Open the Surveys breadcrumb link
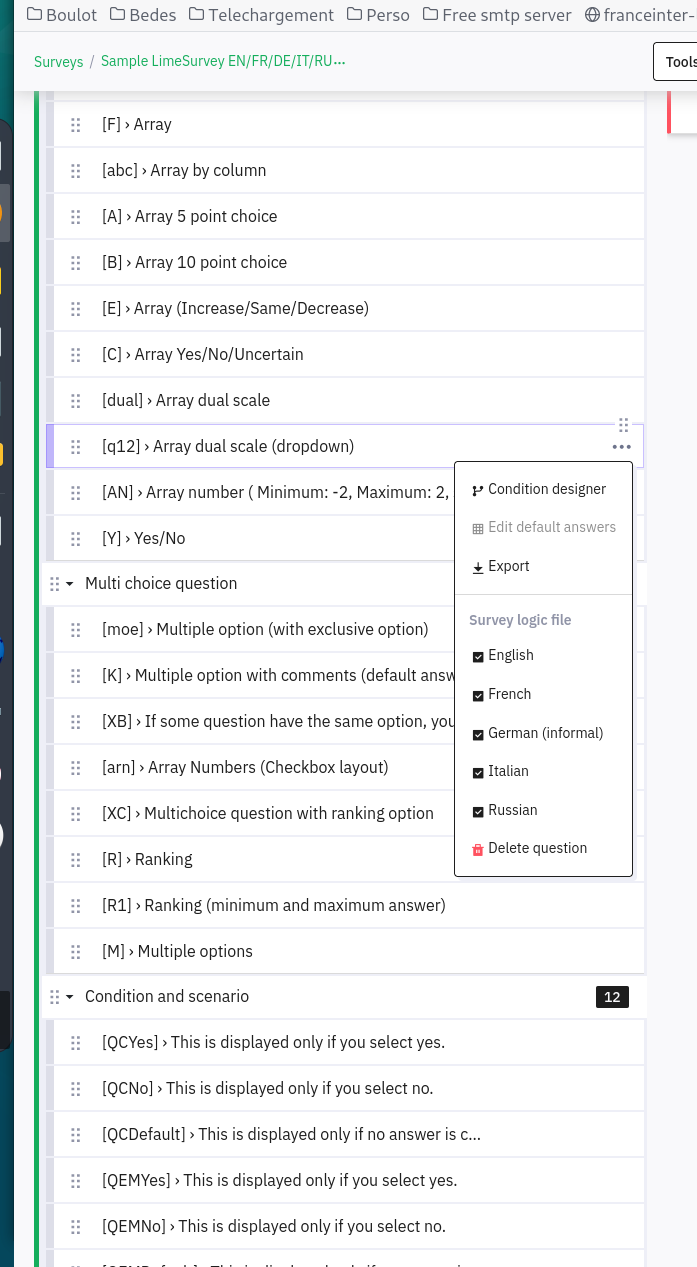 [59, 62]
